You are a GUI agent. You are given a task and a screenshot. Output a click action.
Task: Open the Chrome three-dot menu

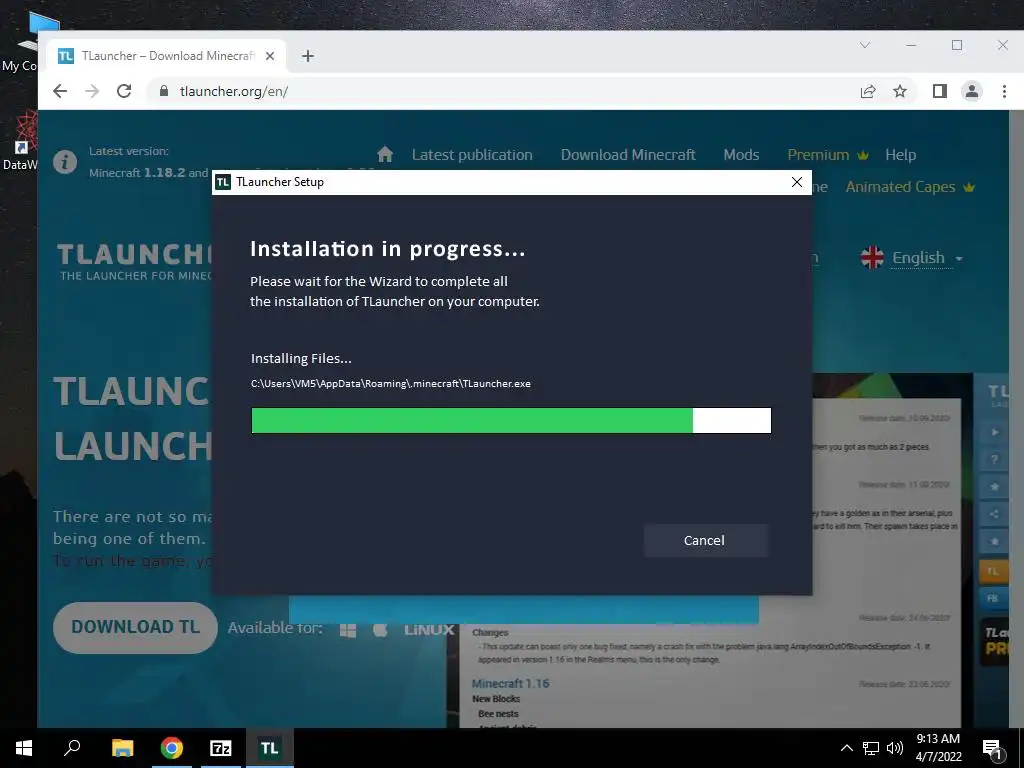click(1004, 91)
